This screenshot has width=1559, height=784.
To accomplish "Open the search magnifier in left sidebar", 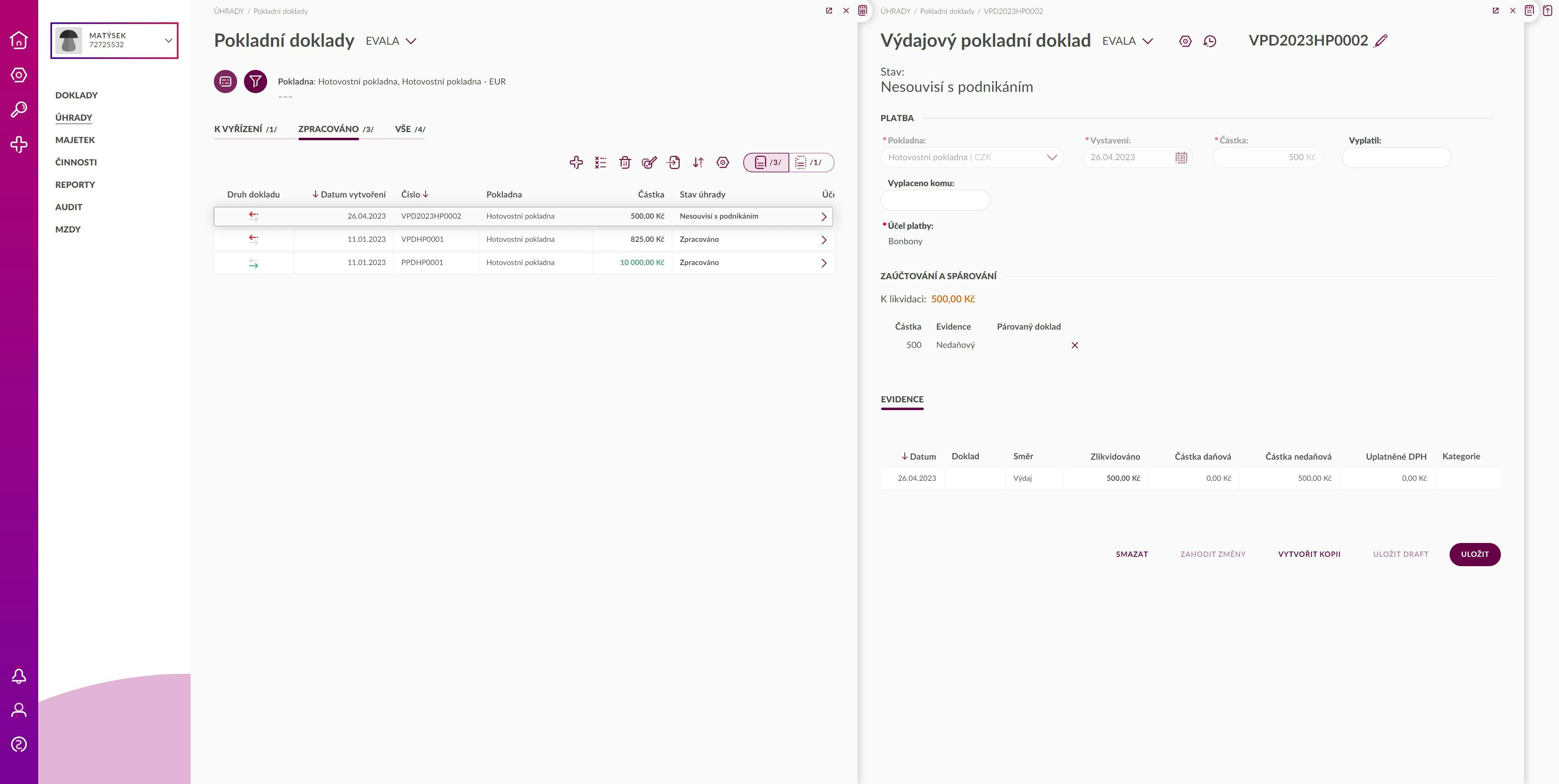I will coord(19,109).
